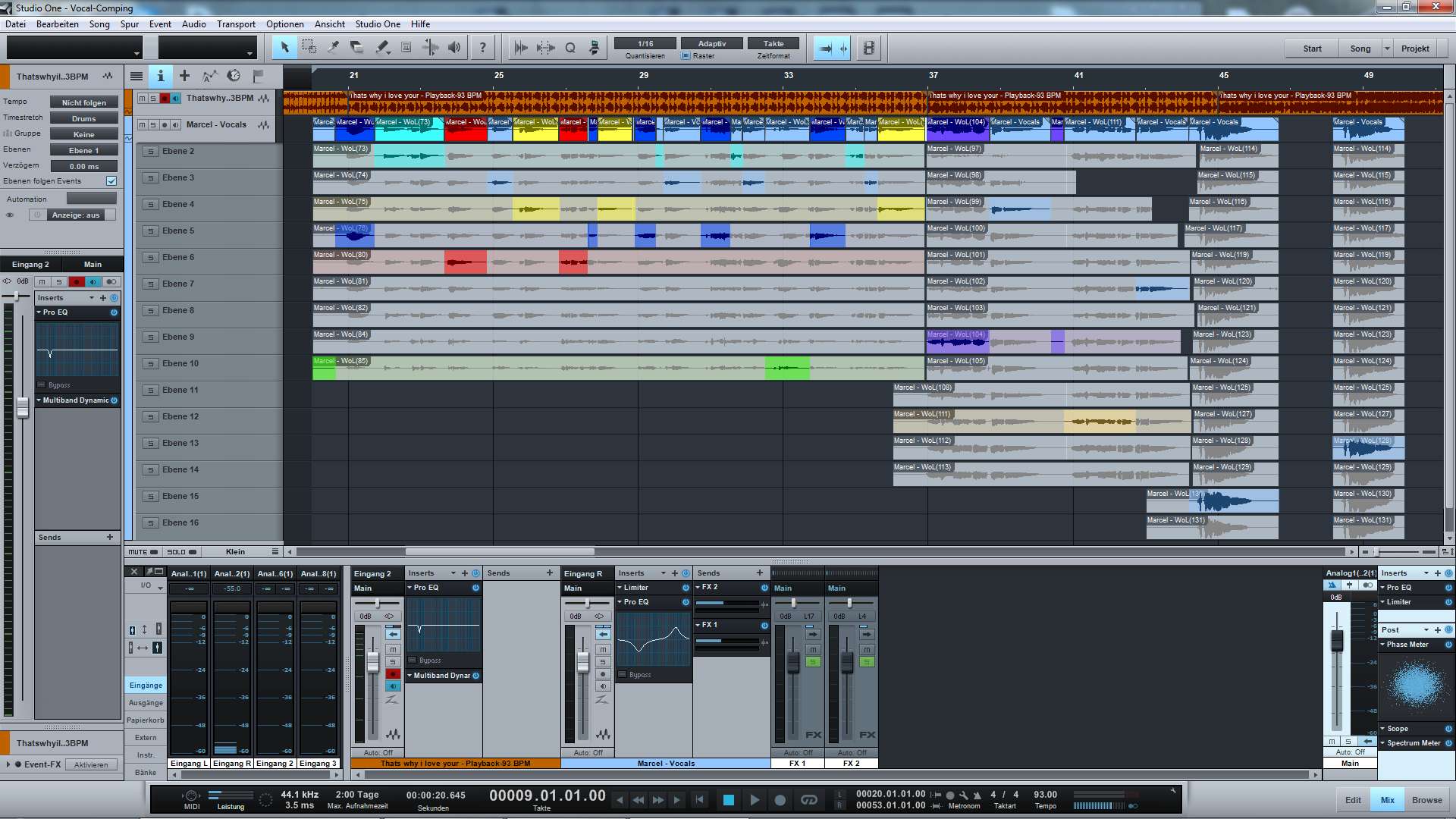Image resolution: width=1456 pixels, height=819 pixels.
Task: Click the Verzögern 0.00 ms field
Action: click(83, 166)
